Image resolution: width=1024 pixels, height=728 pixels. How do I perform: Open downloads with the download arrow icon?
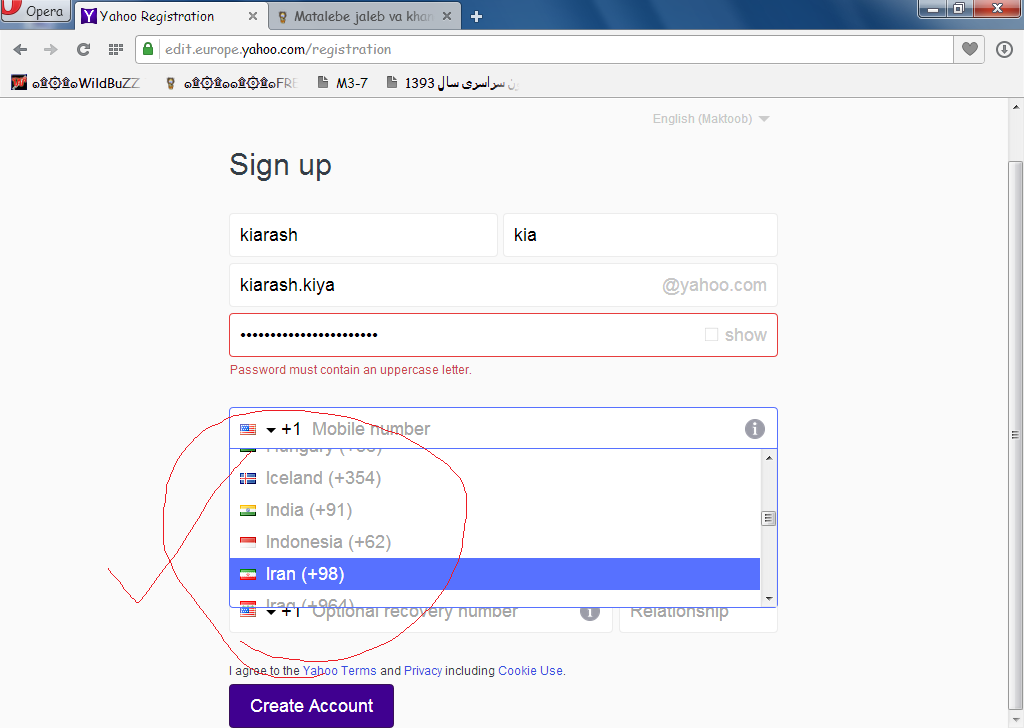tap(1004, 49)
